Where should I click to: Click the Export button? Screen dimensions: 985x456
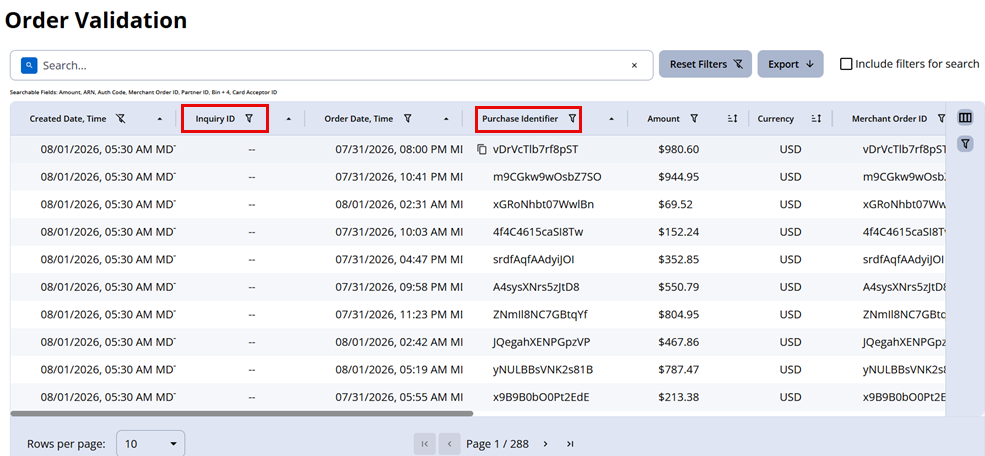790,64
